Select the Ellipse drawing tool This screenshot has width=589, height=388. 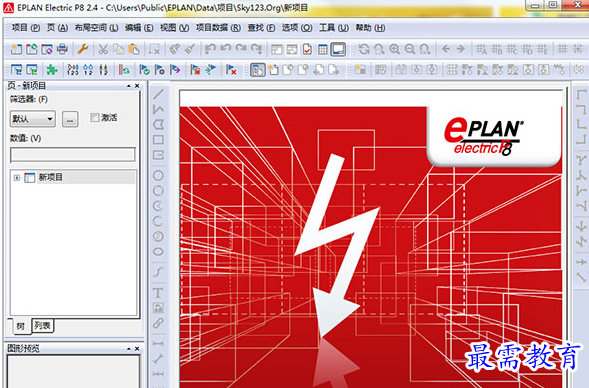(158, 251)
